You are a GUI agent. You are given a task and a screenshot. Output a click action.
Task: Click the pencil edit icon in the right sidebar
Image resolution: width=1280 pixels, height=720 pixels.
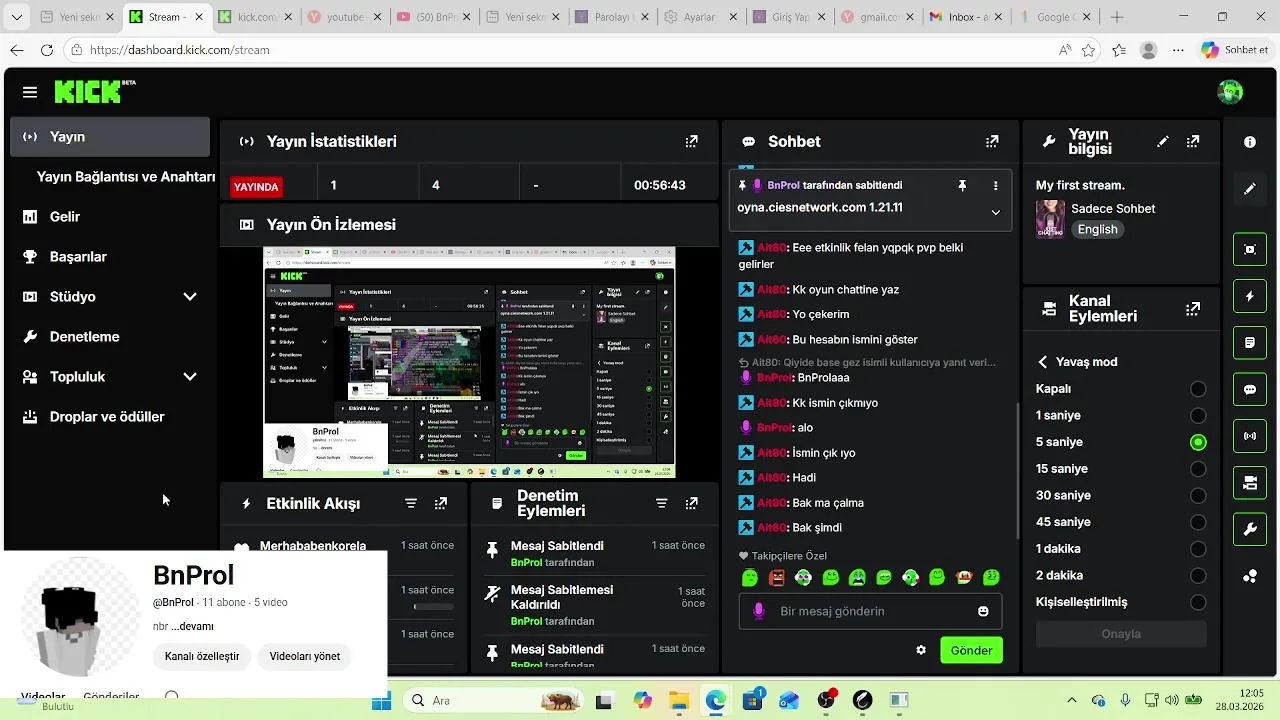tap(1250, 188)
